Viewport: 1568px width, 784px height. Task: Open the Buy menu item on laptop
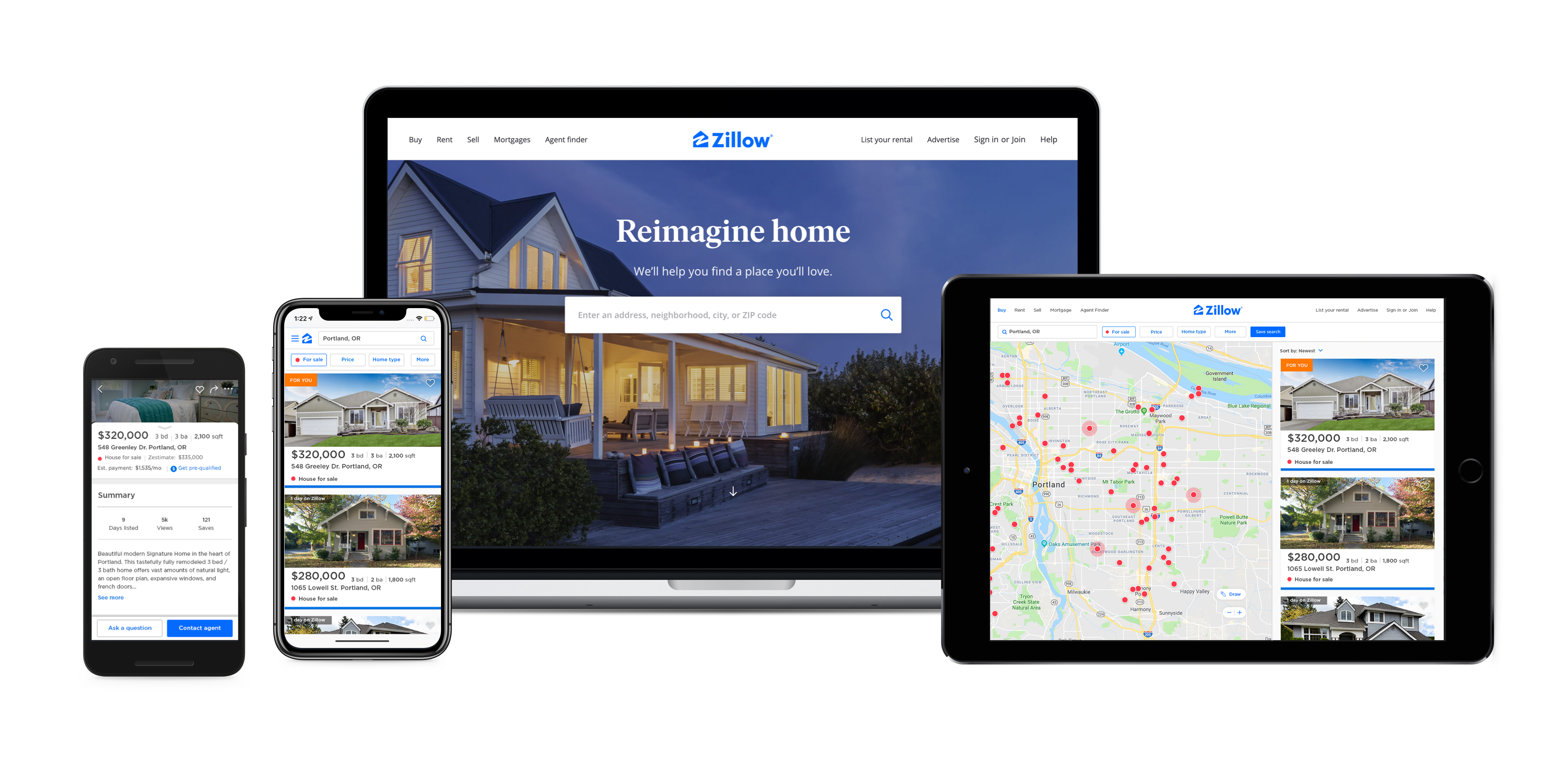click(415, 140)
